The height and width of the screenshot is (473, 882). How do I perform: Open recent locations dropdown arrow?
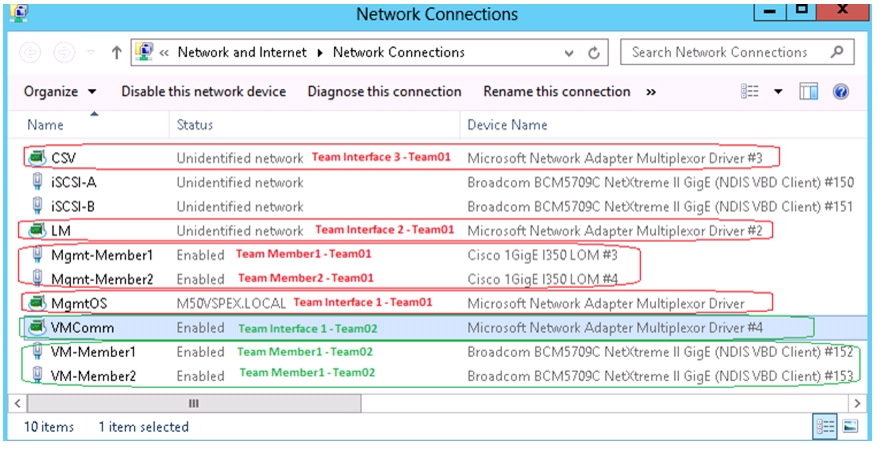91,53
